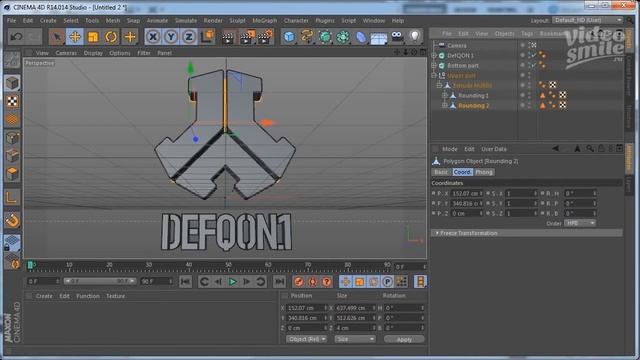Open the Size mode dropdown

tap(355, 339)
